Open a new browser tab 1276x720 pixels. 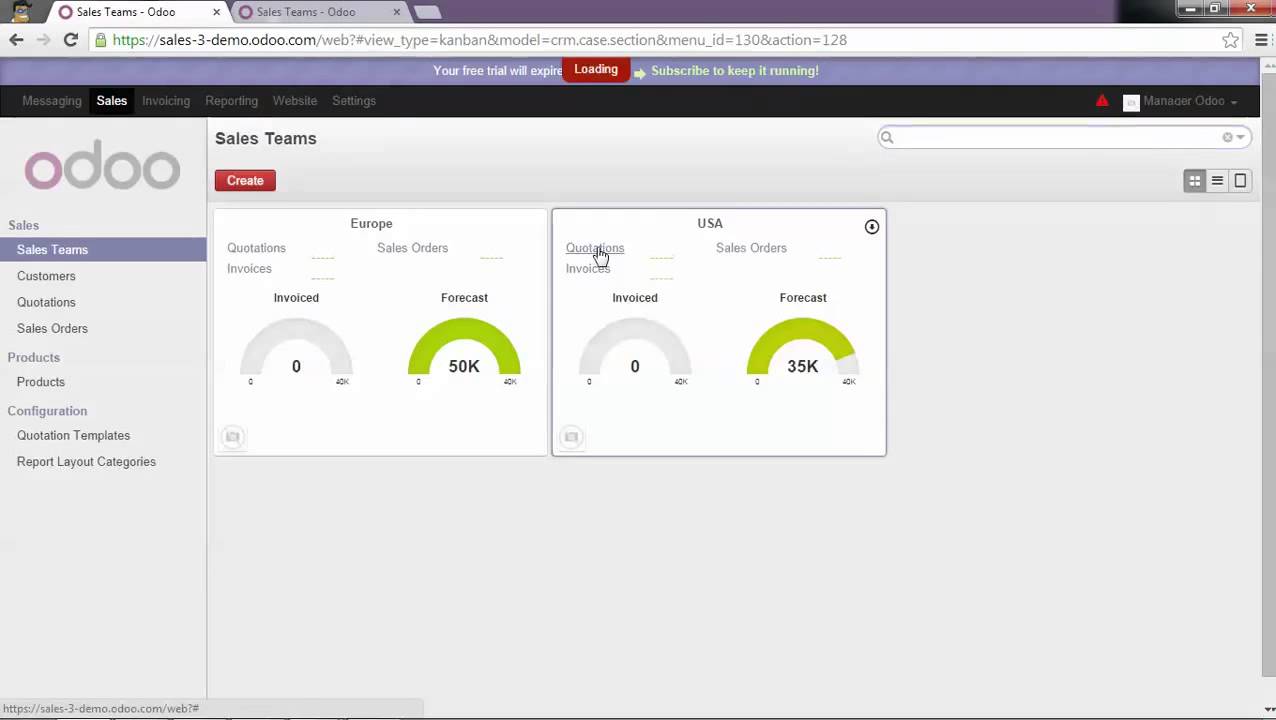click(x=427, y=13)
